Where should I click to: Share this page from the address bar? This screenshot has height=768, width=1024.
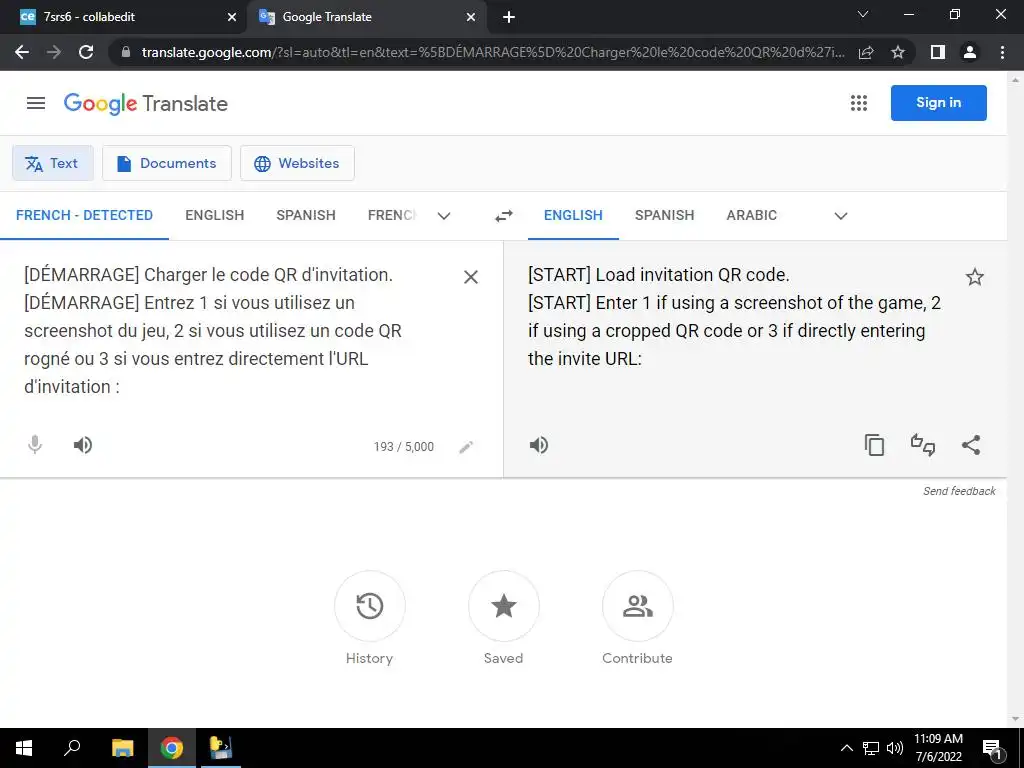[866, 52]
